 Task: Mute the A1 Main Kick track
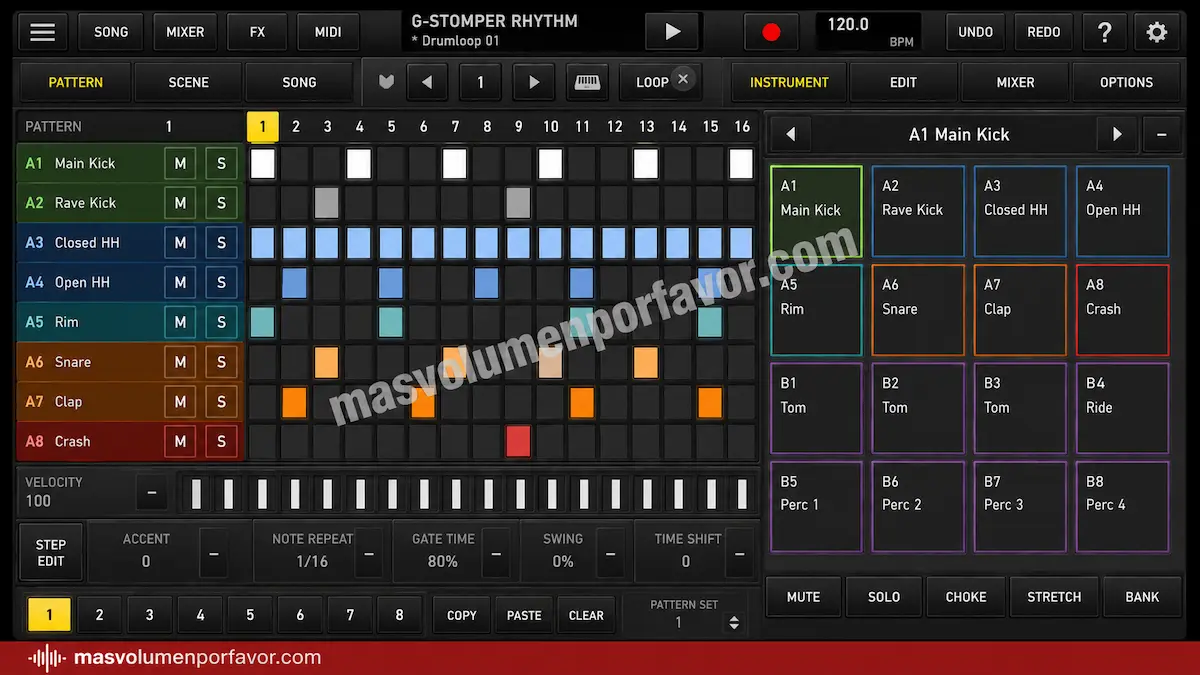coord(180,164)
